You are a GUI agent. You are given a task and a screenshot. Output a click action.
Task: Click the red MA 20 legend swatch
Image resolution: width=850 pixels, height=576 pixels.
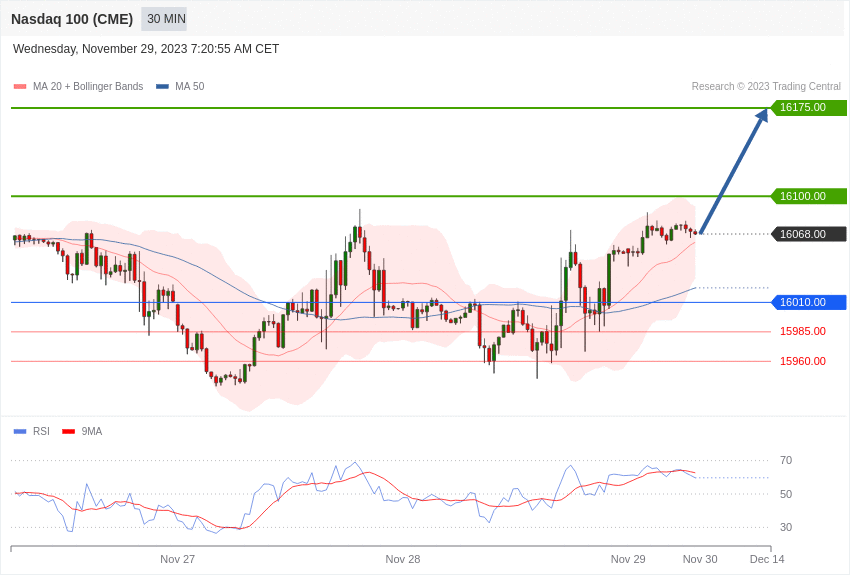tap(20, 87)
